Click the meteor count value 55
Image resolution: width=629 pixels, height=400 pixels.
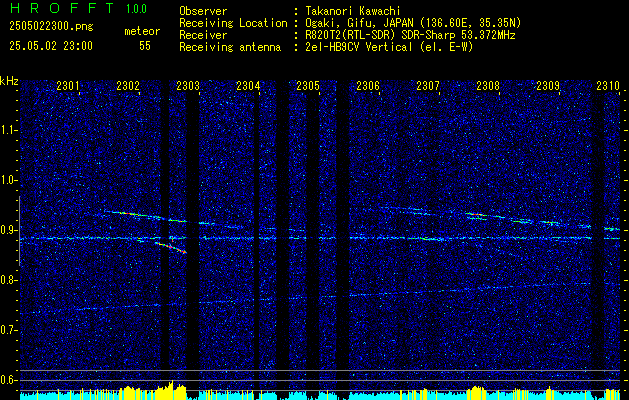(x=145, y=46)
